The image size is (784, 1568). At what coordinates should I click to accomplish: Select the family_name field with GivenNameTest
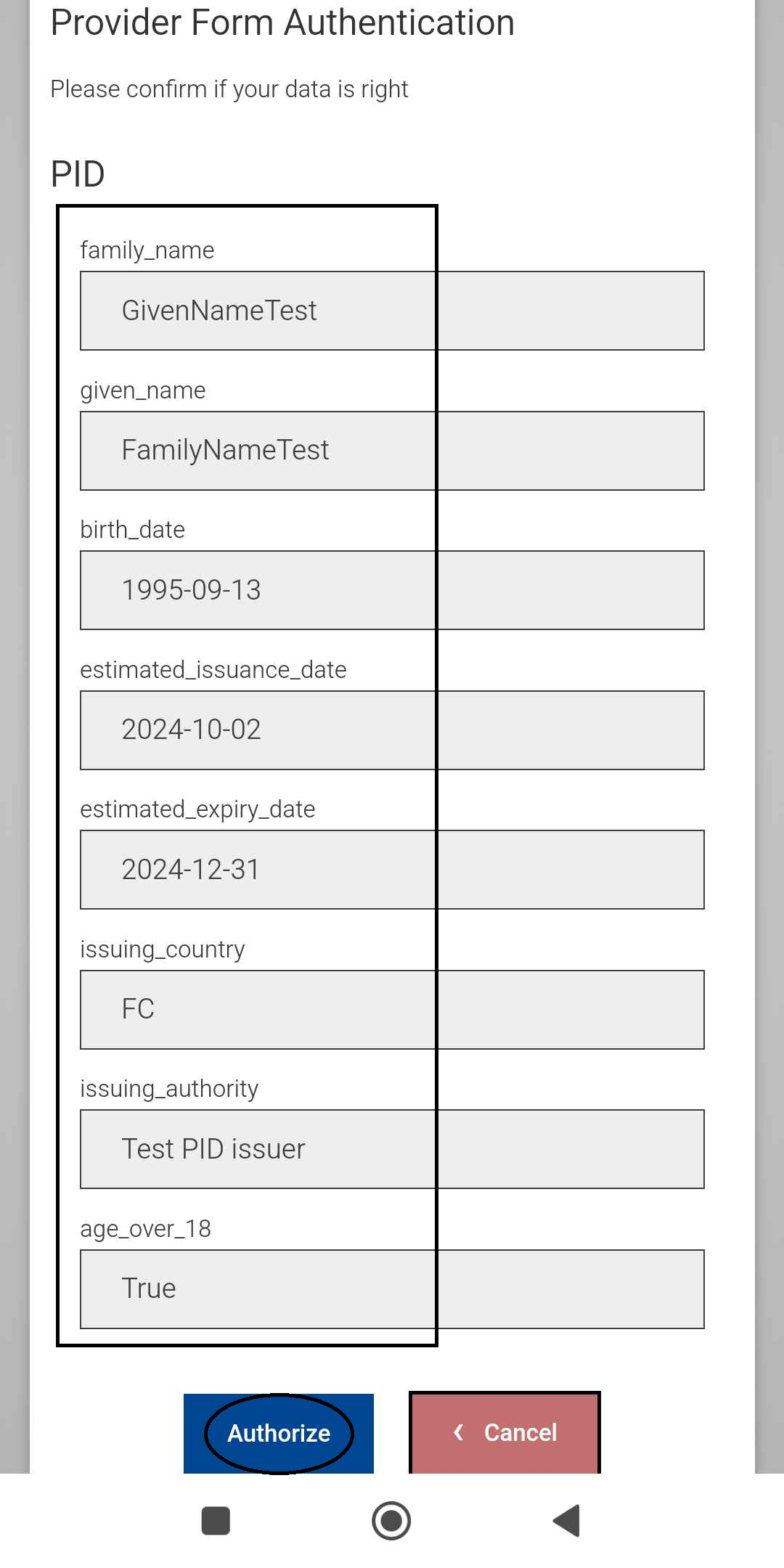click(x=392, y=311)
